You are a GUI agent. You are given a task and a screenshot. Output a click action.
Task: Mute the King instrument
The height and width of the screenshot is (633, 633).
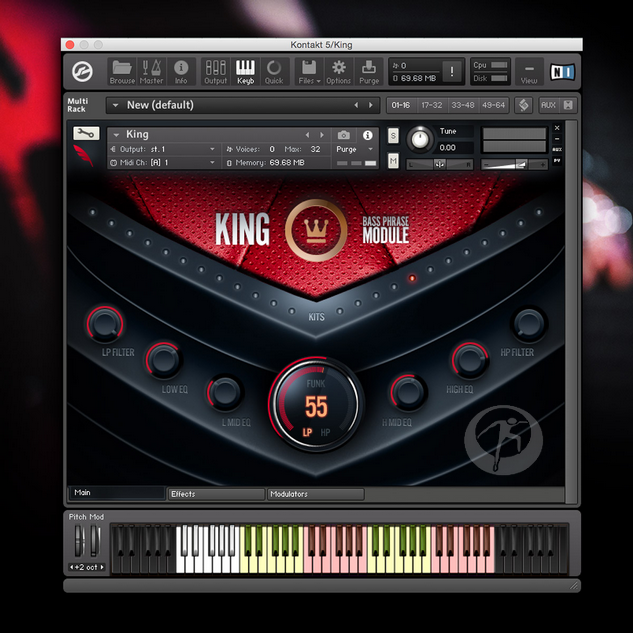tap(393, 161)
